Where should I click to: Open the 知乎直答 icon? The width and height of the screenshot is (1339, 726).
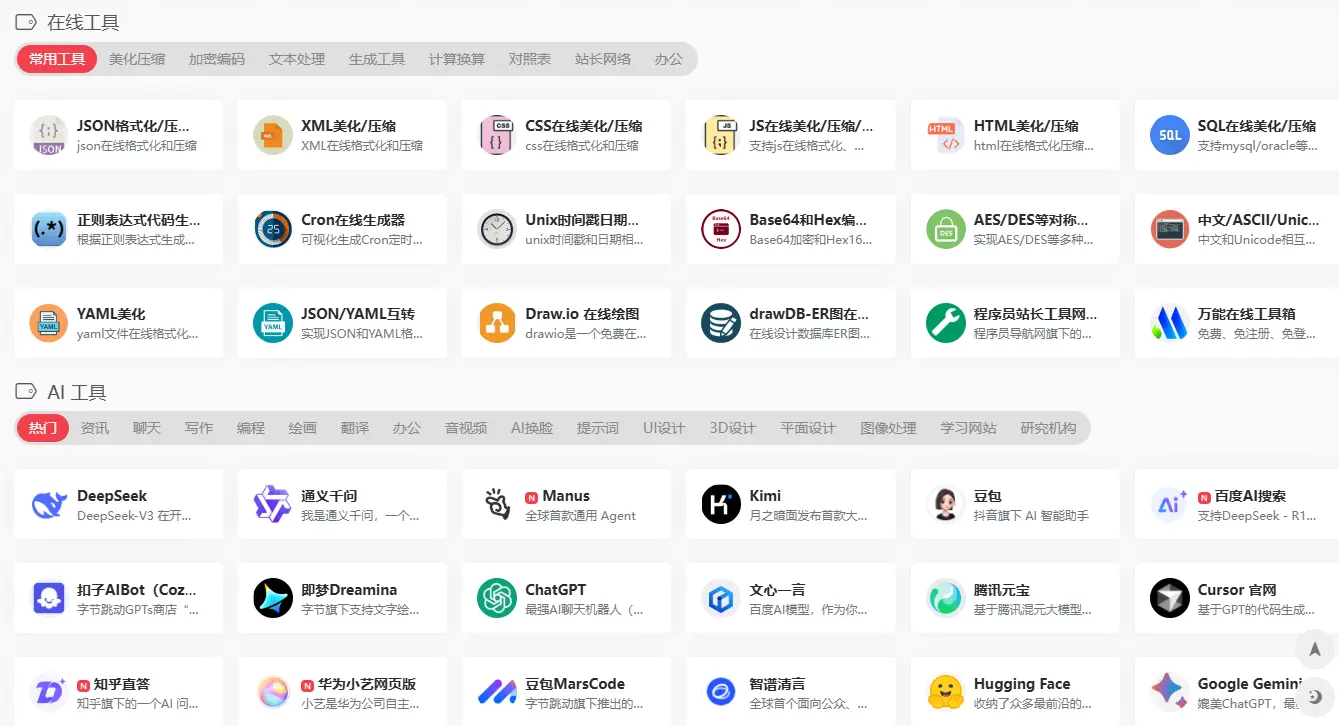[x=49, y=693]
